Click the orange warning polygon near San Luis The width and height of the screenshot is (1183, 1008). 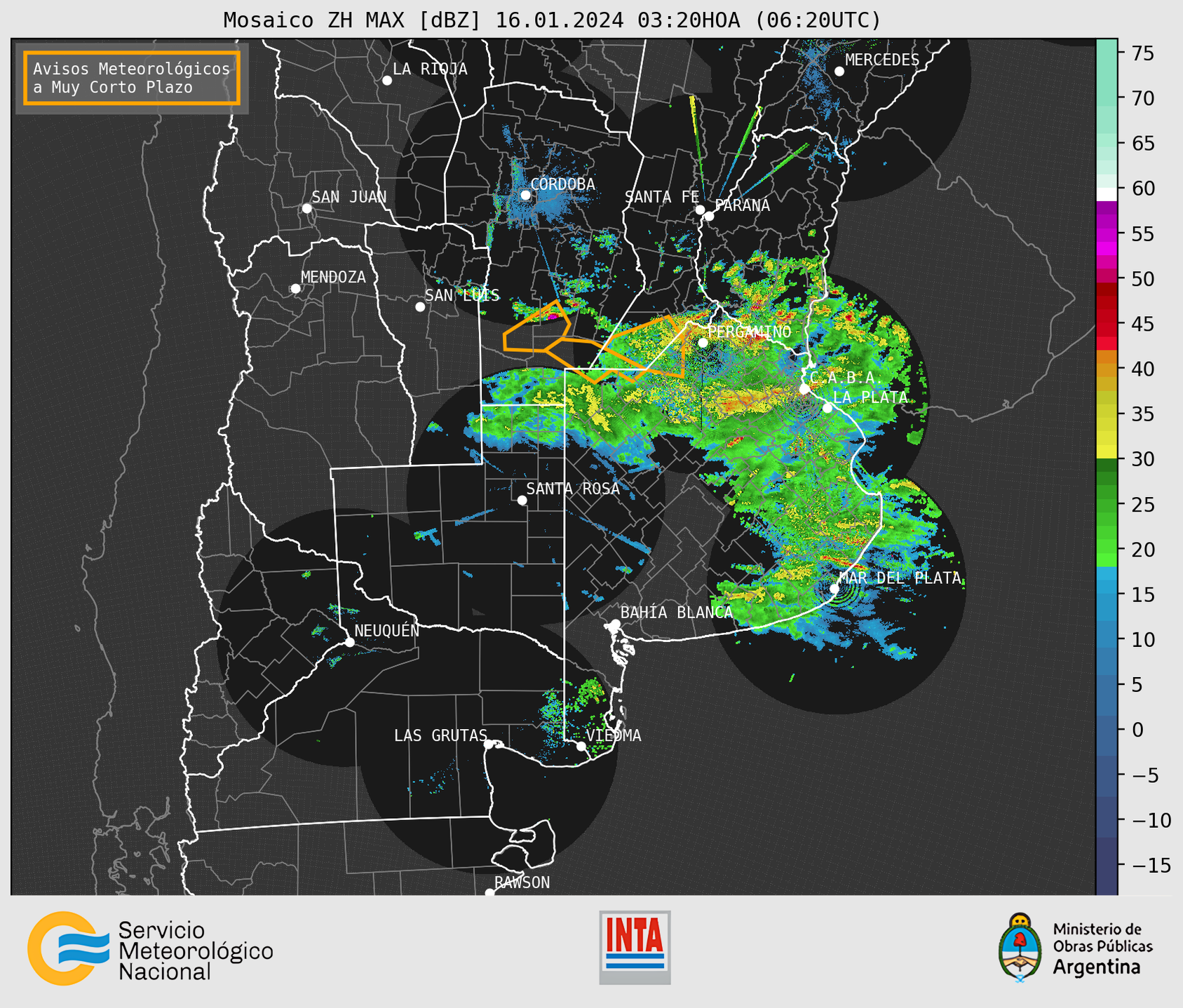[x=536, y=327]
